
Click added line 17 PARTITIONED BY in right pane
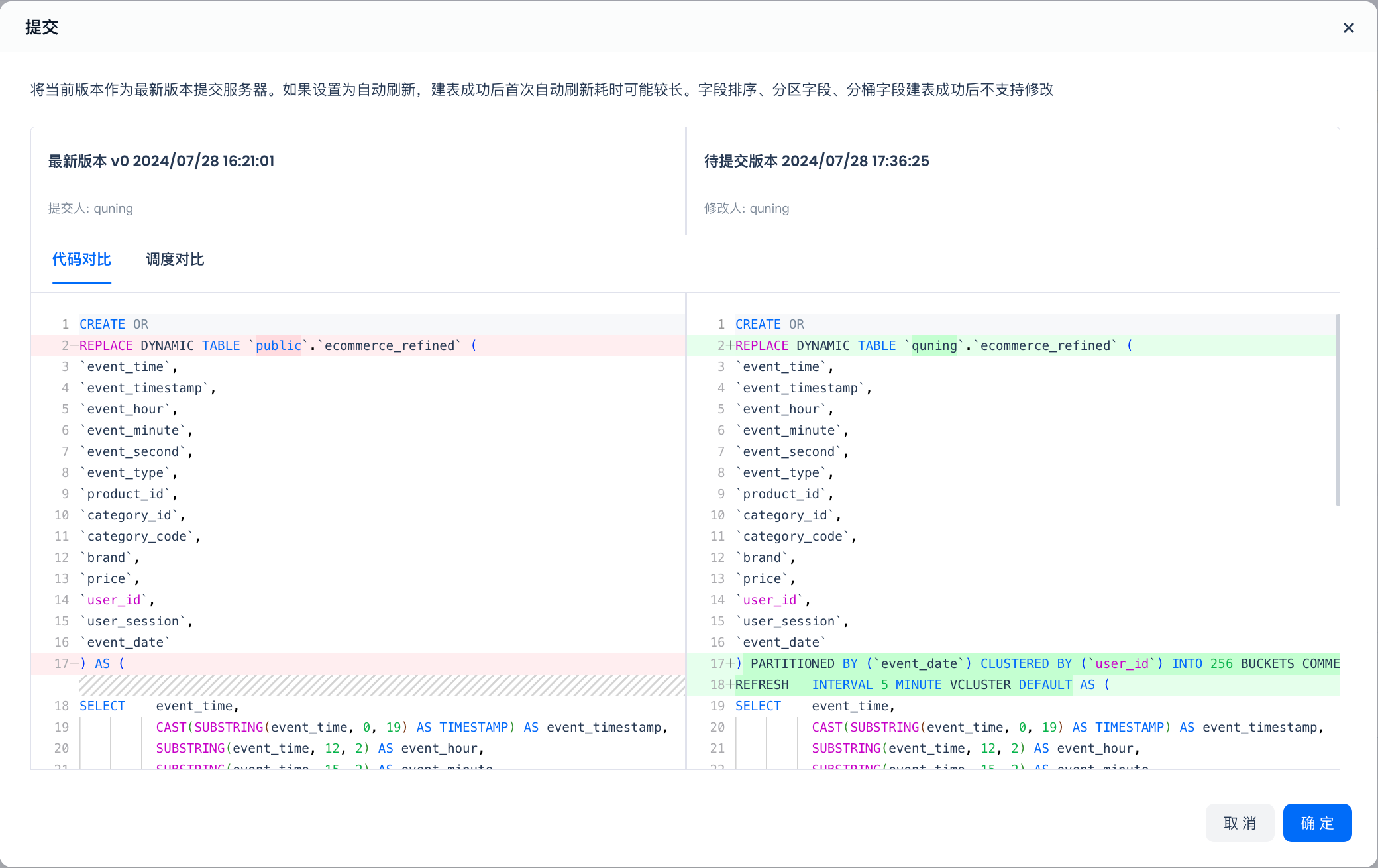click(994, 664)
